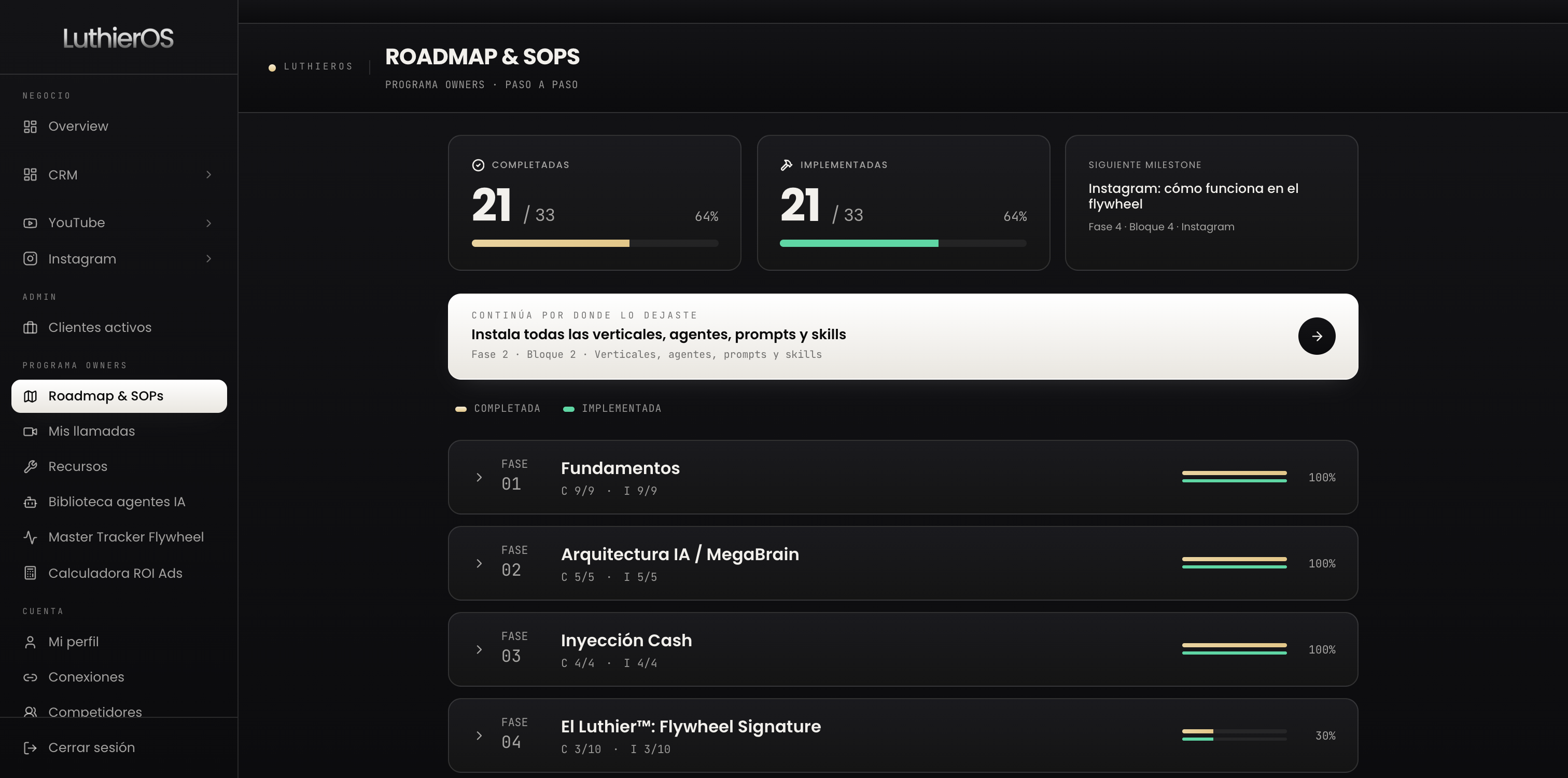The image size is (1568, 778).
Task: Expand Fase 02 Arquitectura IA chevron
Action: click(479, 564)
